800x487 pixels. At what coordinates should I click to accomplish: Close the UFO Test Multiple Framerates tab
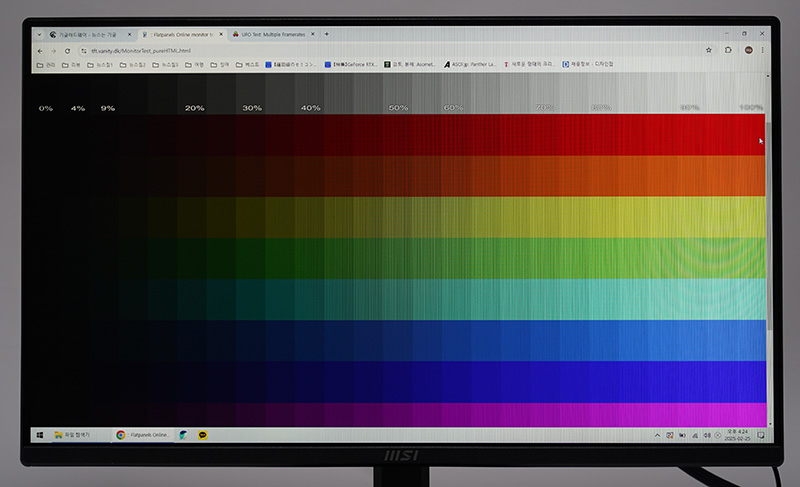[313, 34]
